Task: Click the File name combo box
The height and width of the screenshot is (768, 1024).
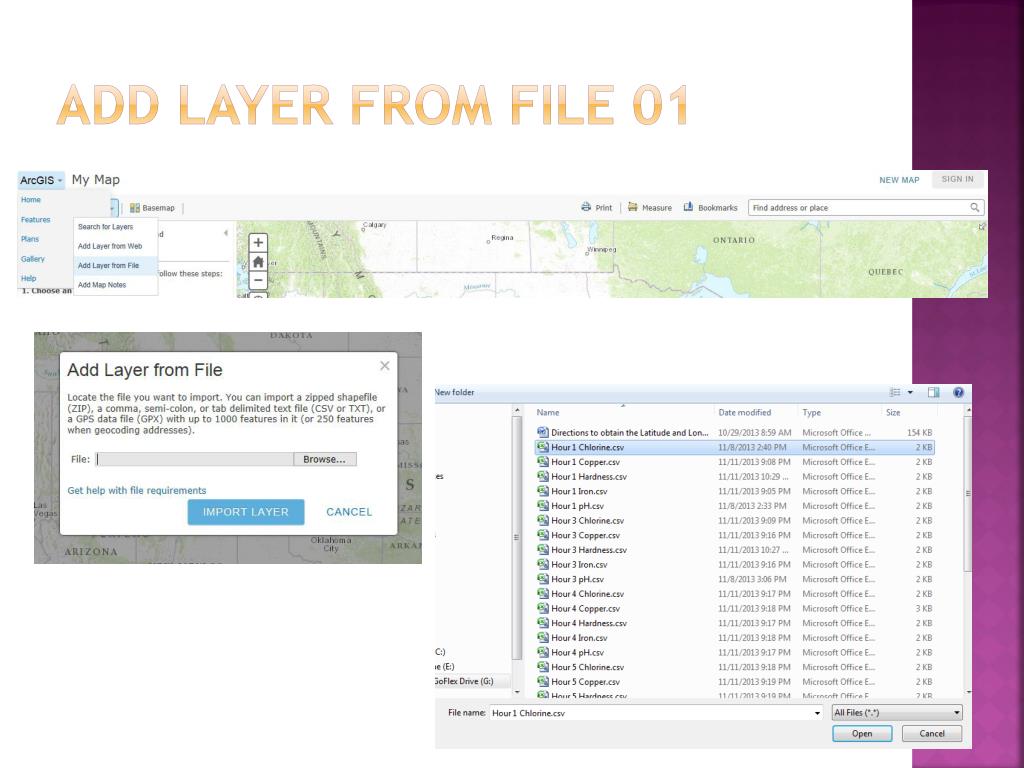Action: click(x=656, y=713)
